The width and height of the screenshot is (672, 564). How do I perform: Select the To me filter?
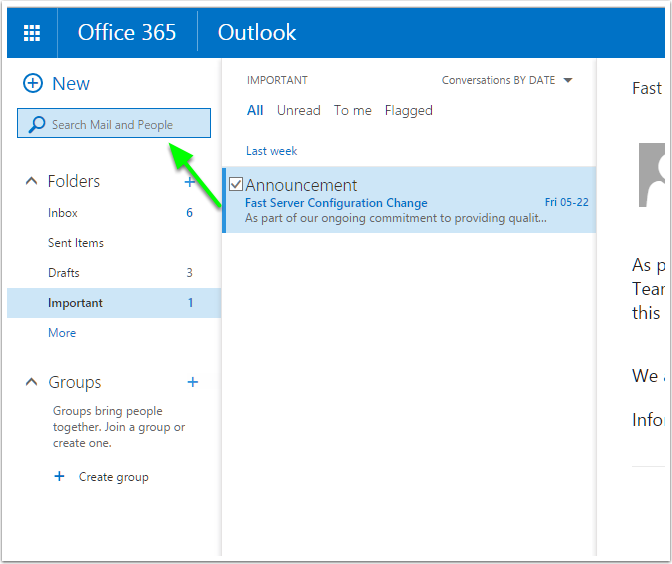(352, 111)
